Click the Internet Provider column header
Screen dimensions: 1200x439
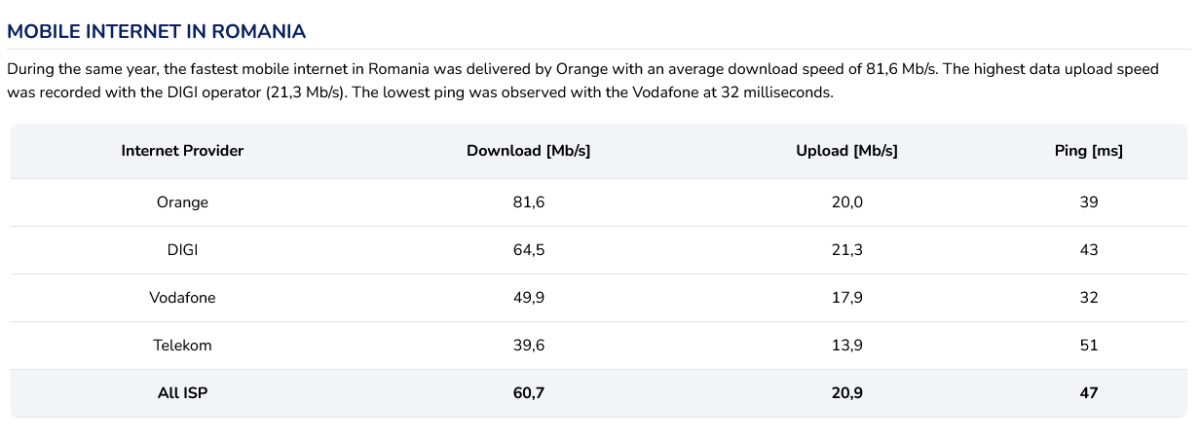[182, 151]
